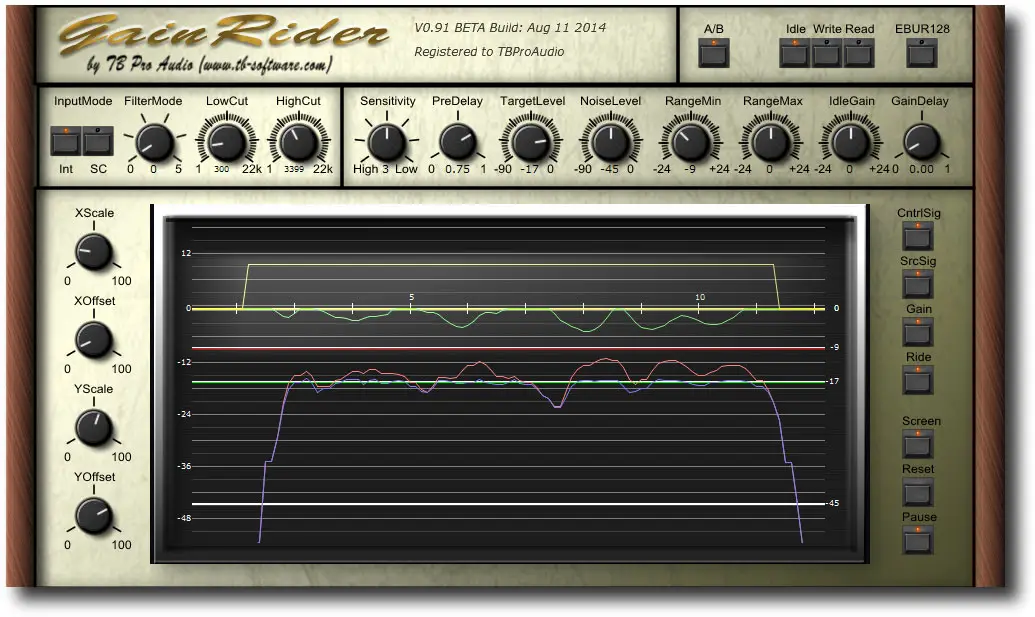The image size is (1035, 617).
Task: Click the RangeMin knob
Action: point(691,142)
